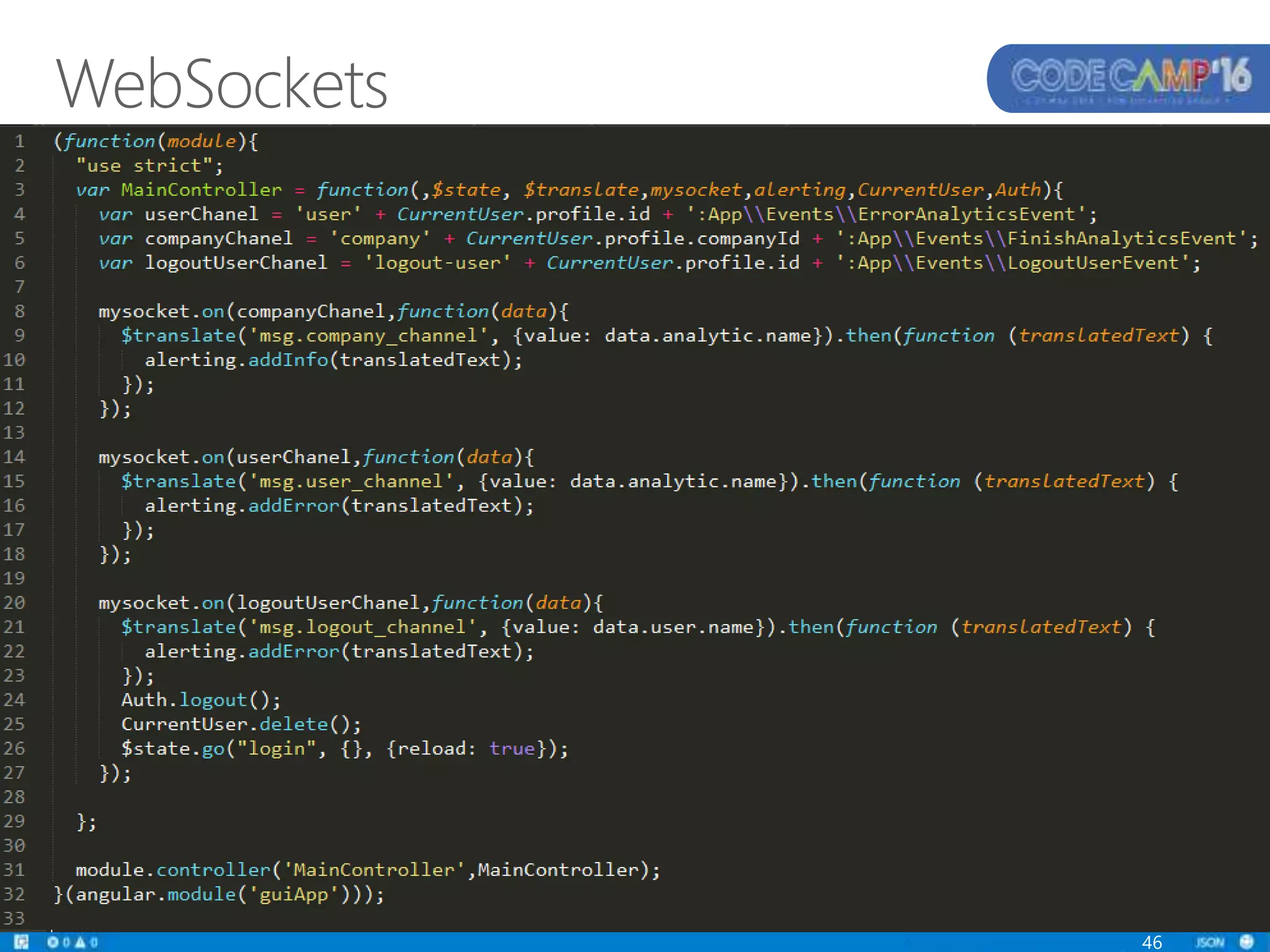The image size is (1270, 952).
Task: Click the slide number 46
Action: point(1152,942)
